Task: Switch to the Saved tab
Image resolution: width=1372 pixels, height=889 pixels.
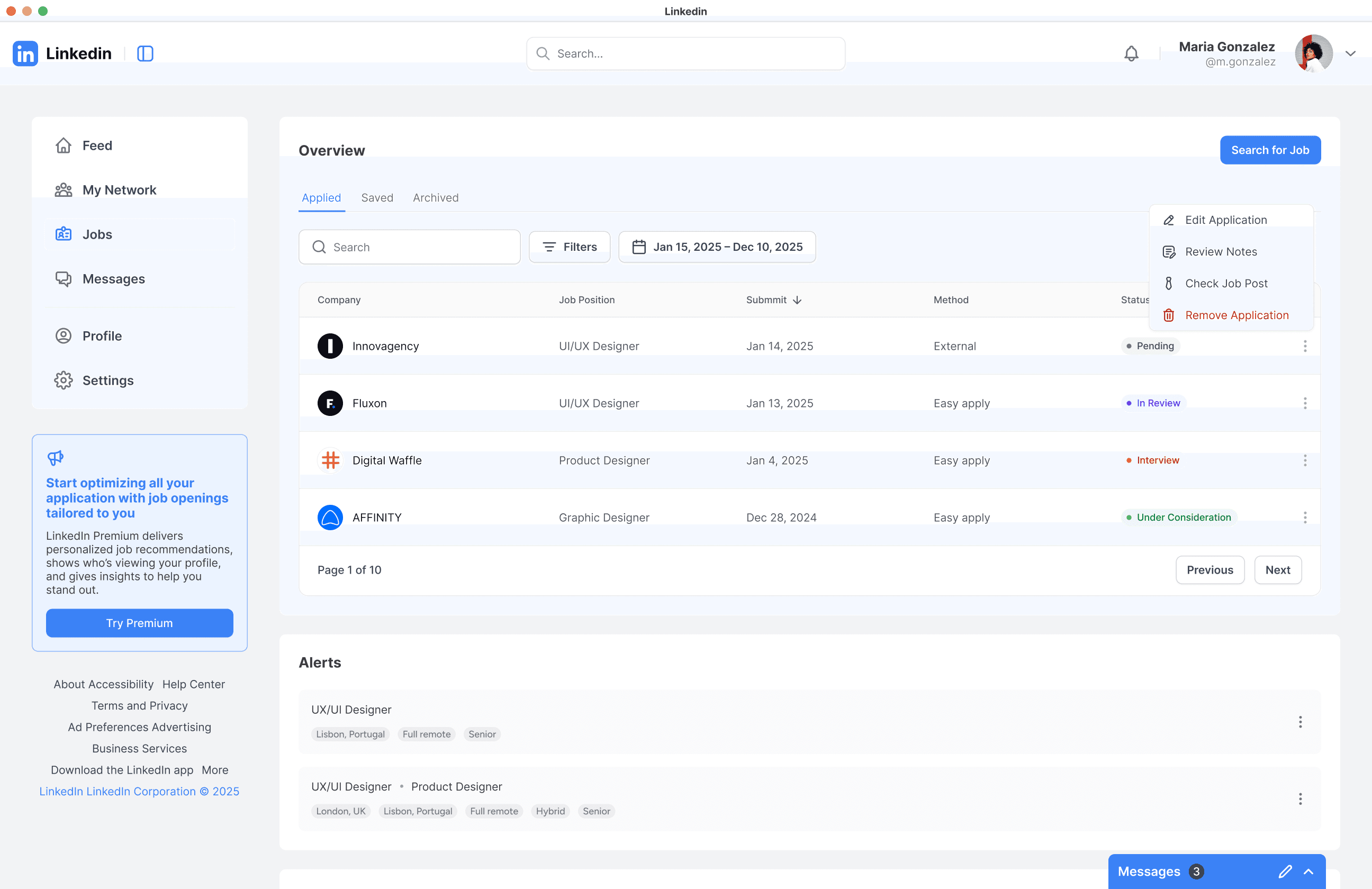Action: (377, 197)
